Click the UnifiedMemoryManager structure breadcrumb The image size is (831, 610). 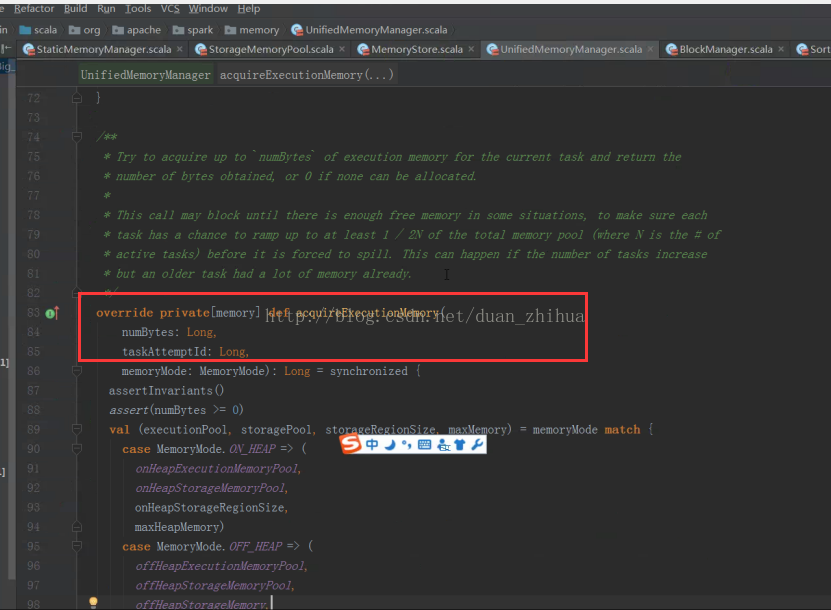(146, 75)
